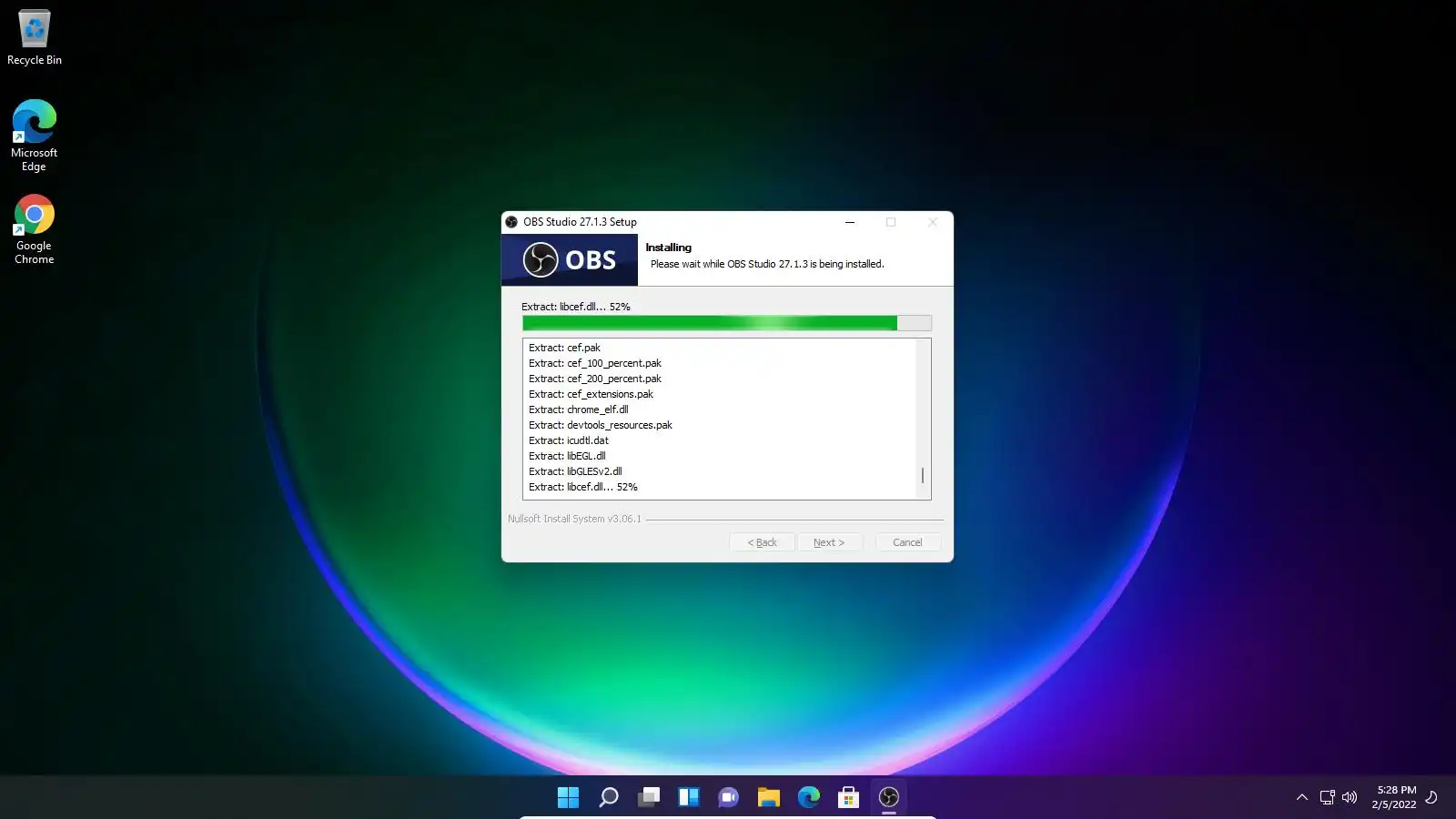Show hidden icons in the system tray
Image resolution: width=1456 pixels, height=819 pixels.
point(1302,797)
